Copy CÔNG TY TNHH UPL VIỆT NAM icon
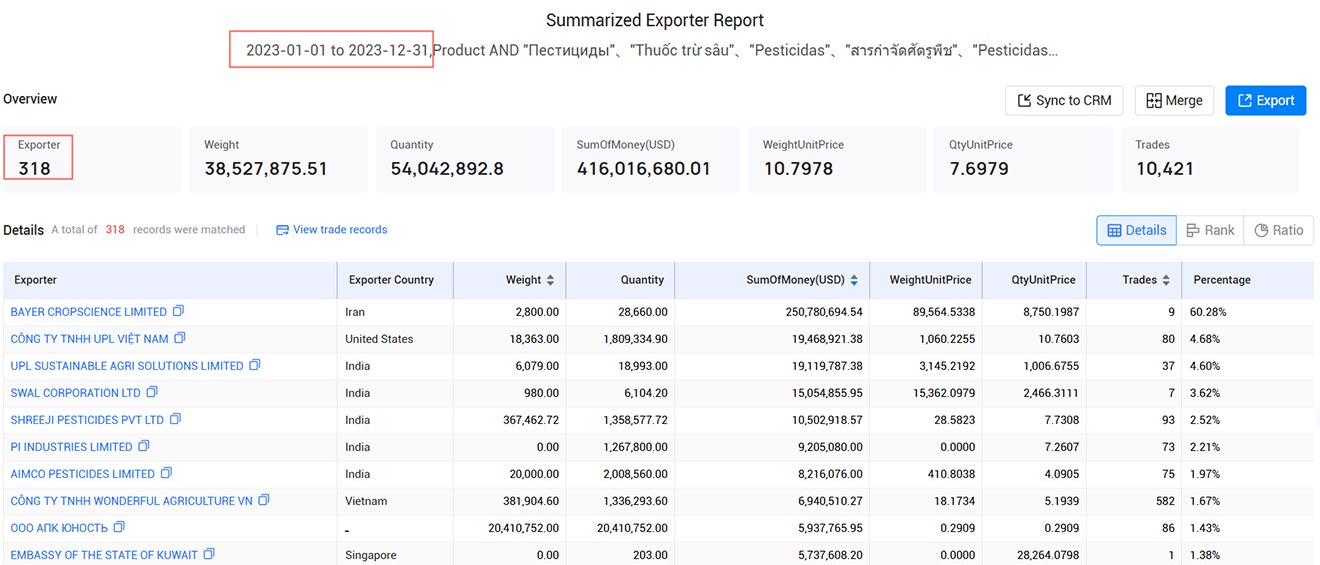 [180, 338]
